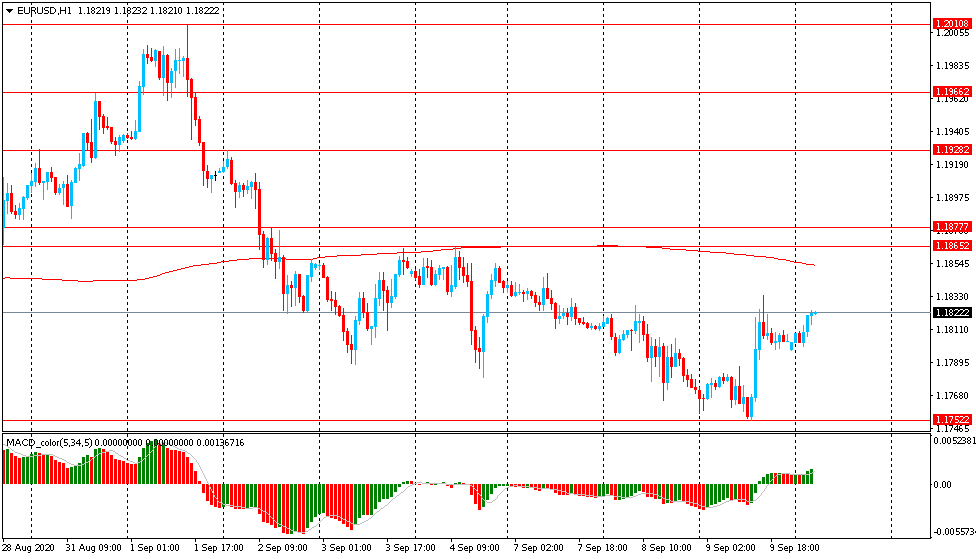Screen dimensions: 976x559
Task: Click the 4 Sep 09:00 time label
Action: [x=474, y=548]
